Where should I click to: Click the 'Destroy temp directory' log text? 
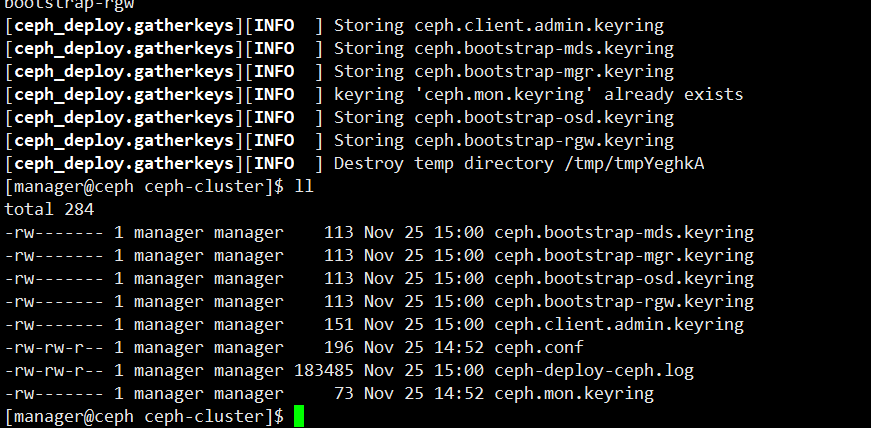click(x=444, y=163)
